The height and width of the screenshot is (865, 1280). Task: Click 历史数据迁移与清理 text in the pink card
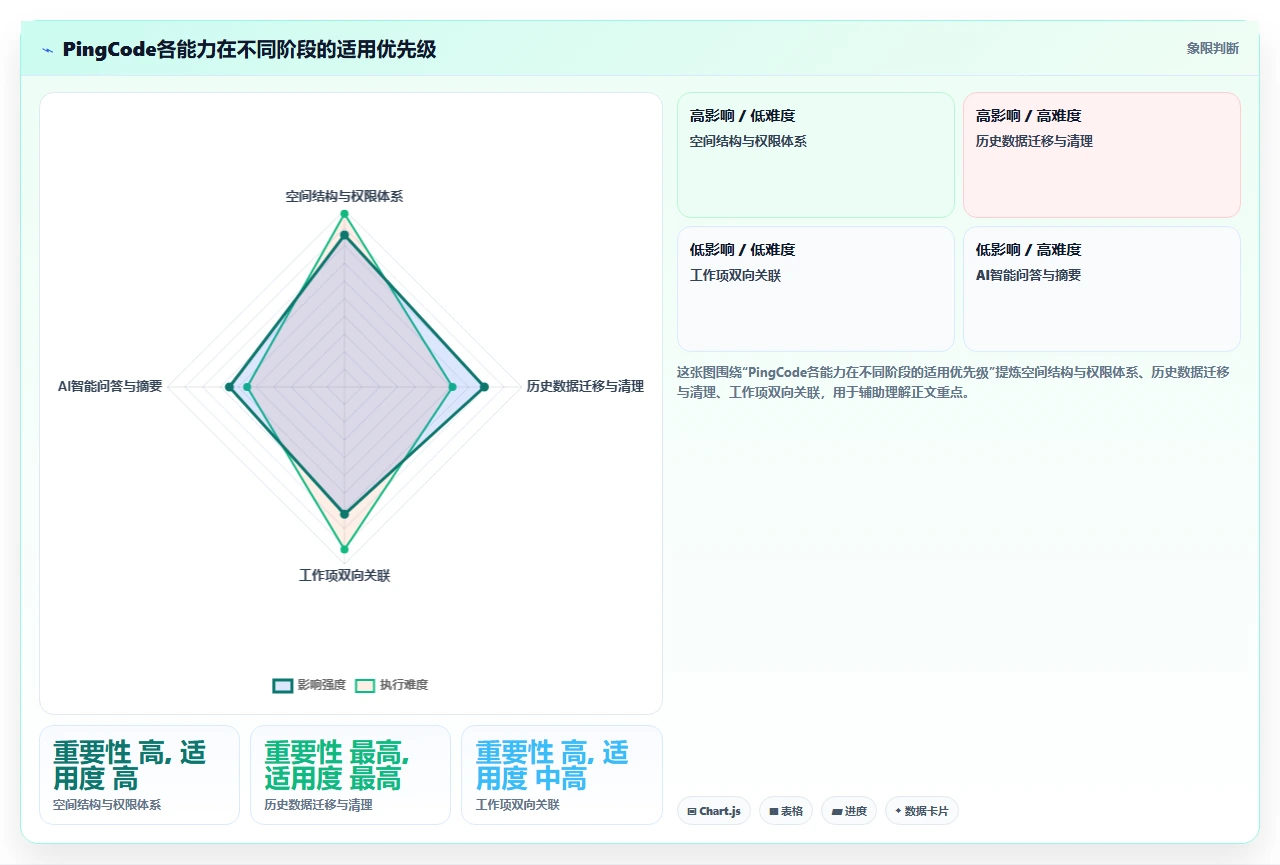pos(1034,142)
